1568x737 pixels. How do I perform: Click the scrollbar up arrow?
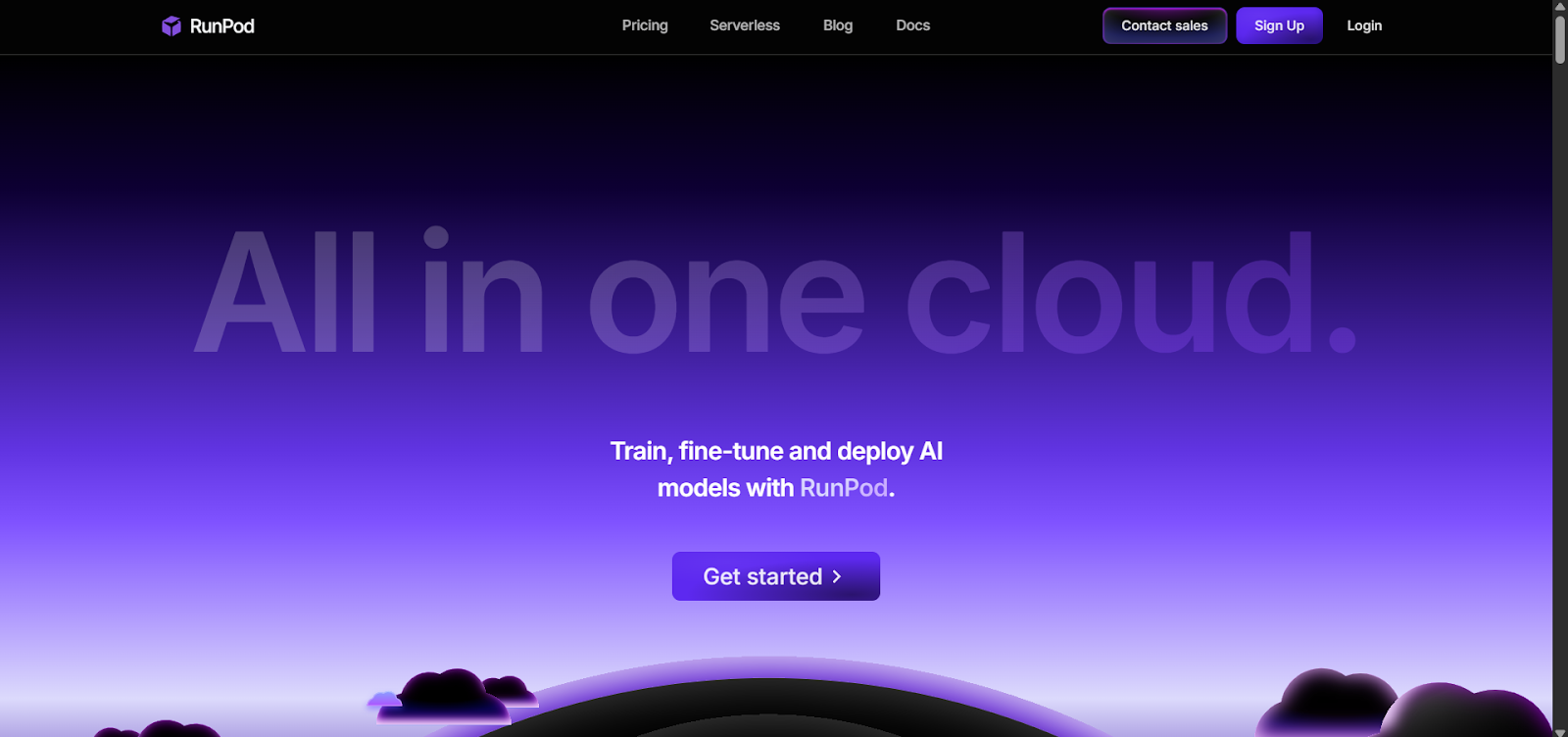point(1560,6)
